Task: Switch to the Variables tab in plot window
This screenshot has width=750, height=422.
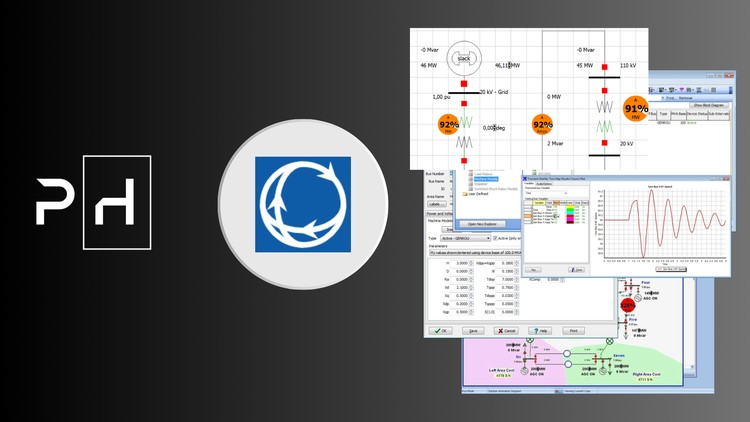Action: click(x=529, y=183)
